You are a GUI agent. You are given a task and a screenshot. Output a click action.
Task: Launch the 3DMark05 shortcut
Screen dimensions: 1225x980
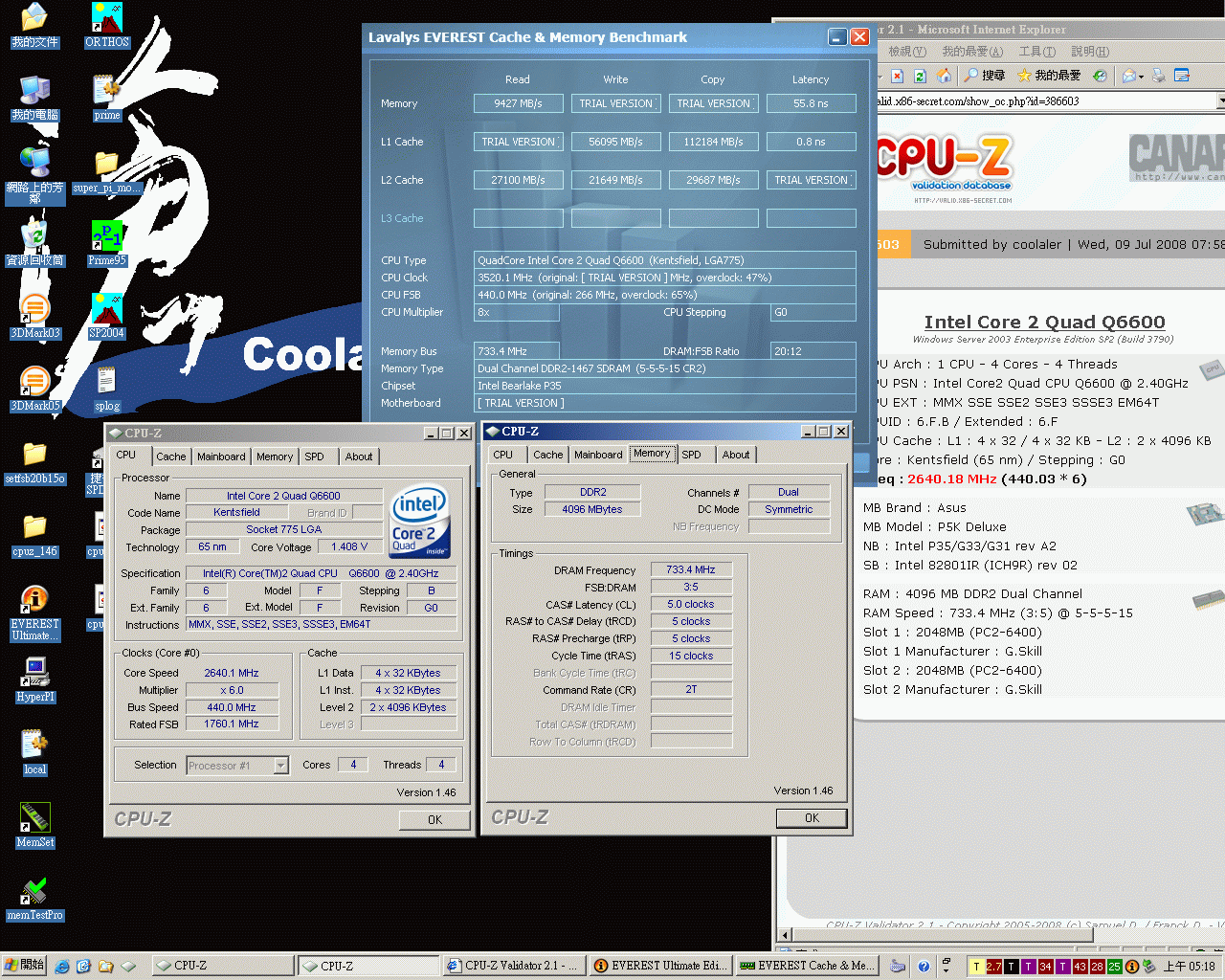pos(34,389)
